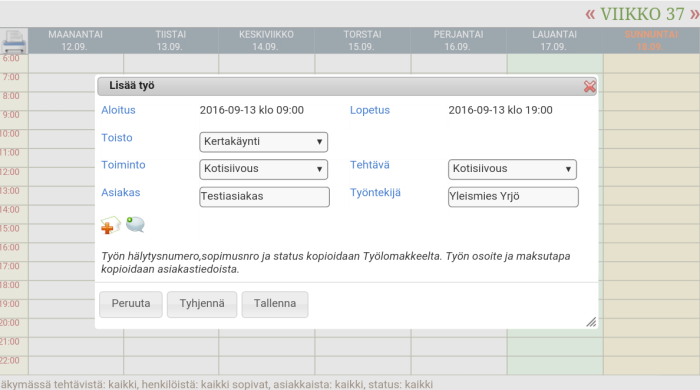700x390 pixels.
Task: Go to next week with right arrows
Action: point(695,14)
